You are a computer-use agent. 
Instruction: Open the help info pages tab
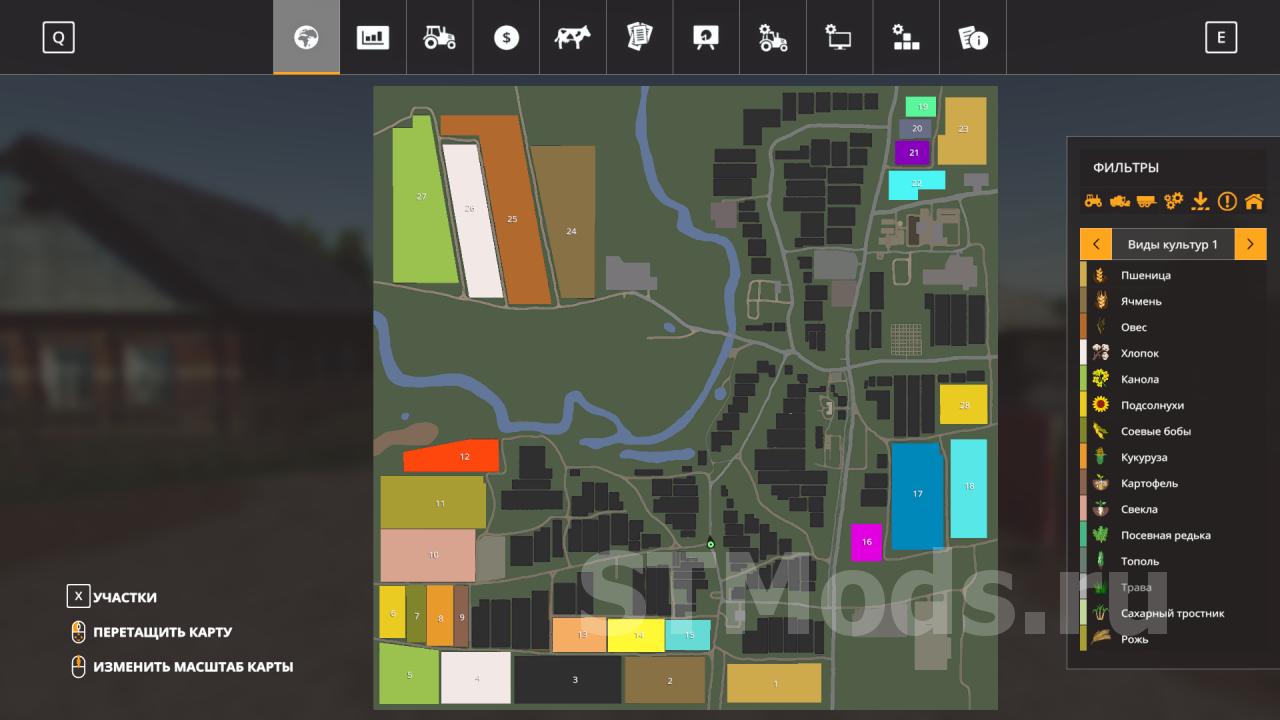(973, 38)
